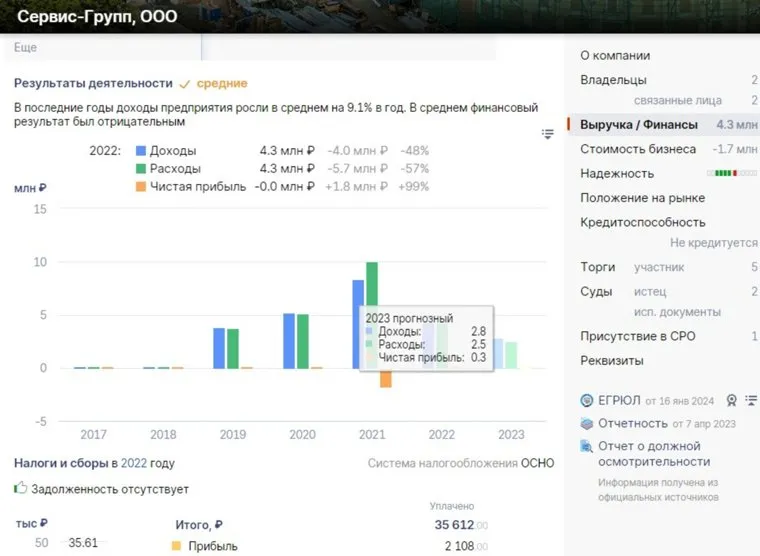
Task: Expand the Еще section at top
Action: coord(26,47)
